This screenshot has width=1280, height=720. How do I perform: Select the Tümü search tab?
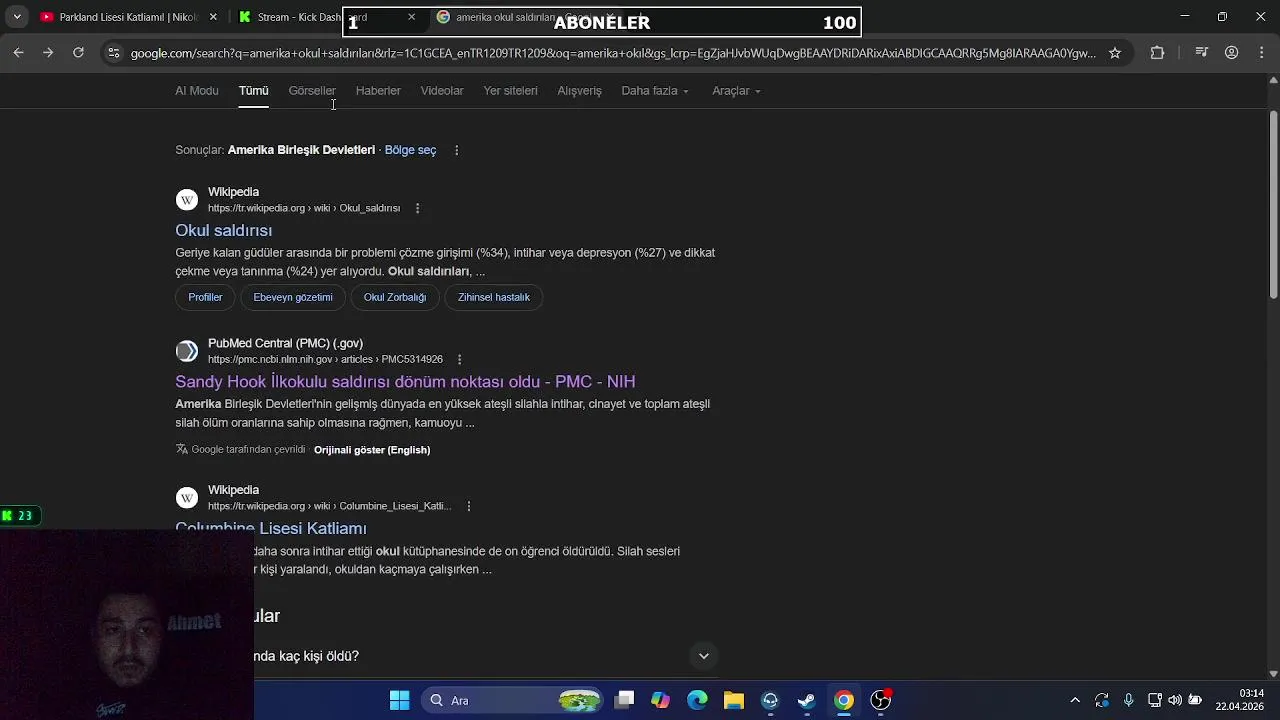253,91
